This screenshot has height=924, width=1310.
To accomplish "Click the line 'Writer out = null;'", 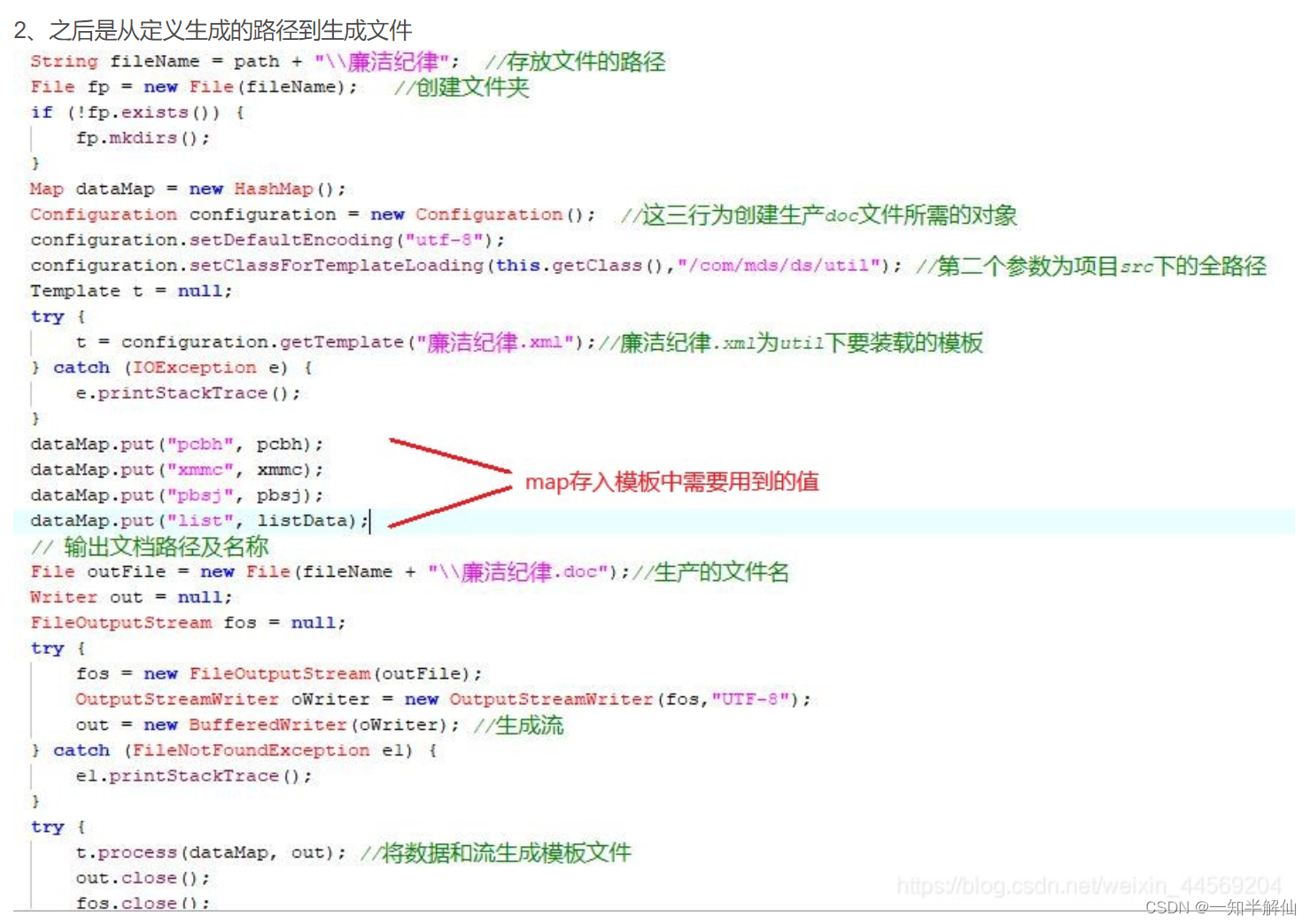I will 131,597.
